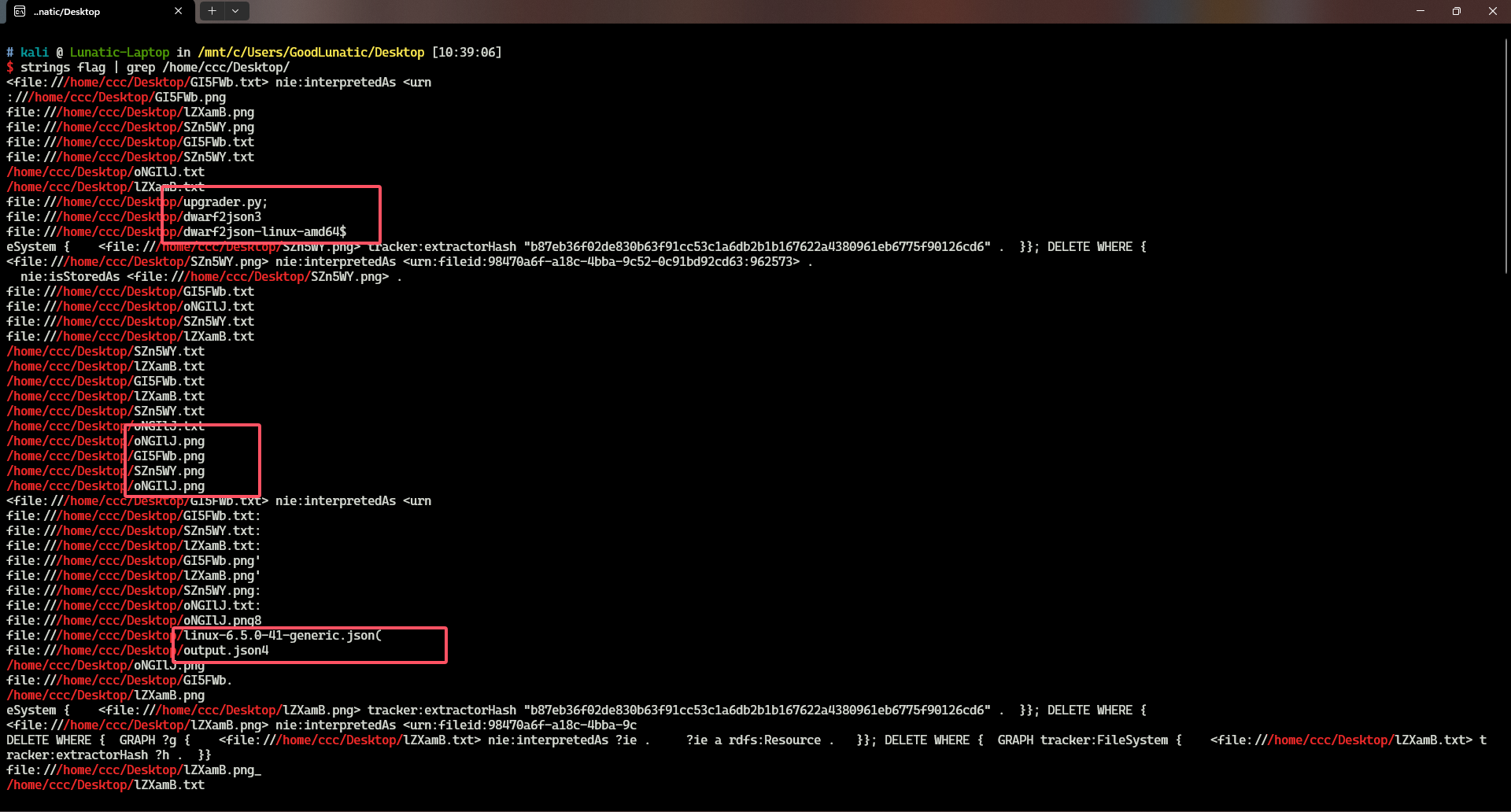
Task: Expand the new tab profile dropdown
Action: (235, 11)
